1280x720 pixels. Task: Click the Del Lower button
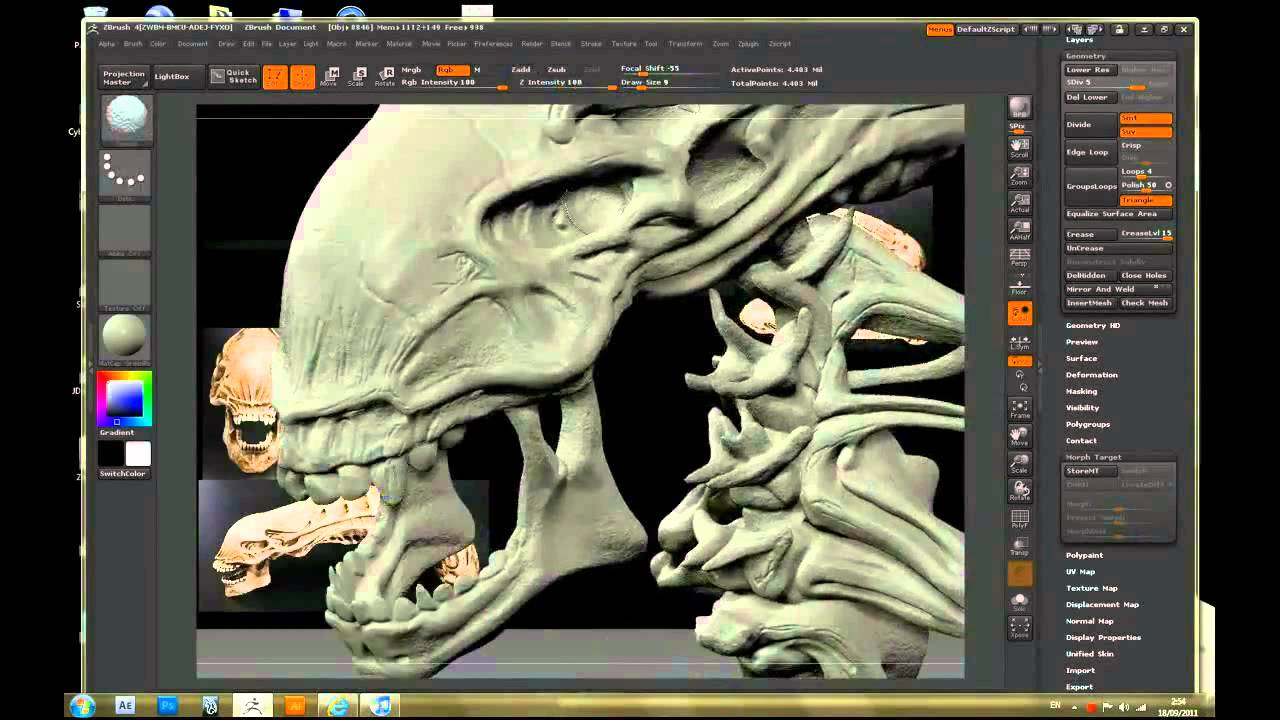click(x=1089, y=97)
